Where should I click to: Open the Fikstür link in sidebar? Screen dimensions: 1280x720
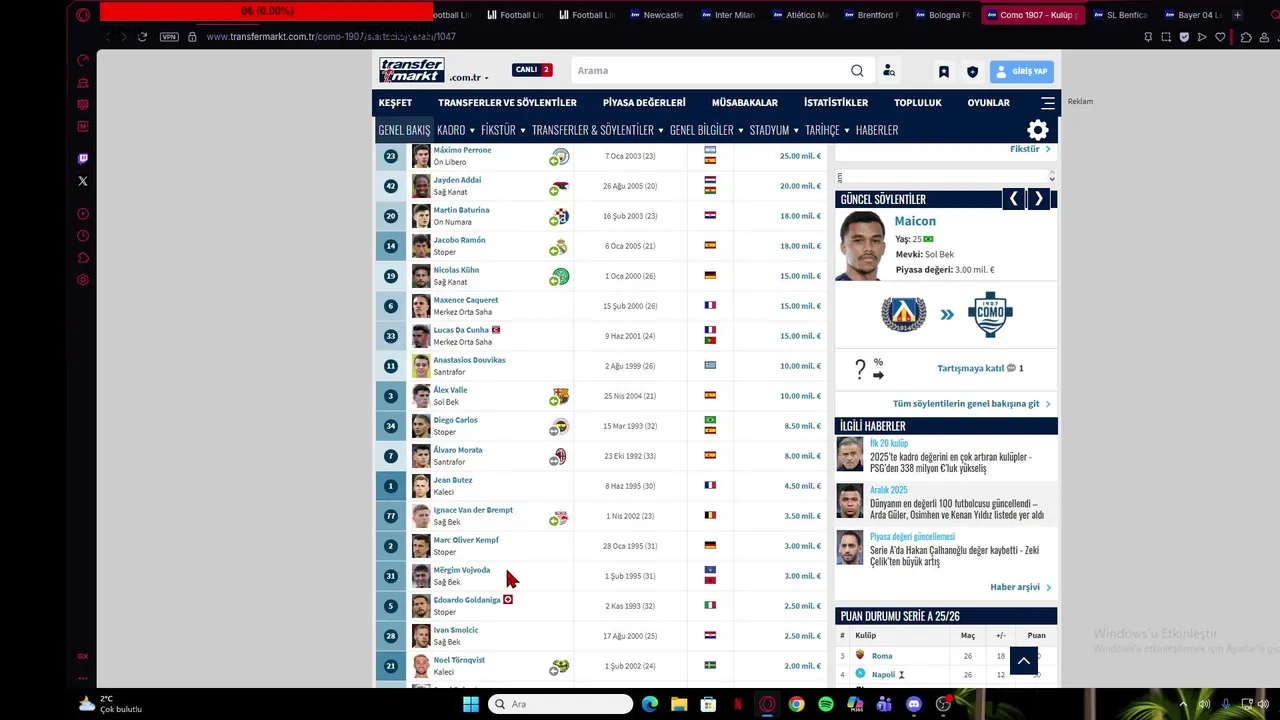1025,149
